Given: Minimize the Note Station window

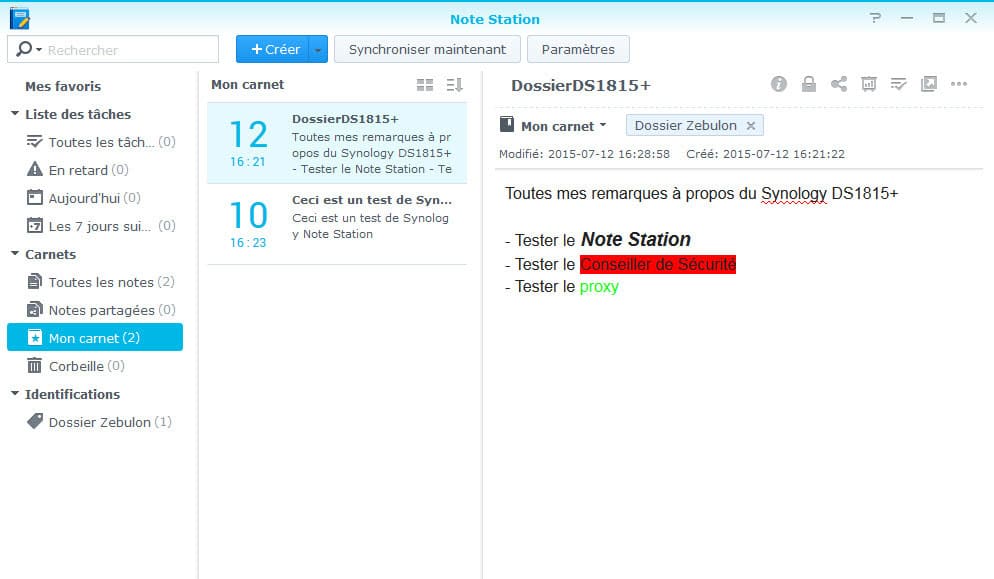Looking at the screenshot, I should (907, 18).
